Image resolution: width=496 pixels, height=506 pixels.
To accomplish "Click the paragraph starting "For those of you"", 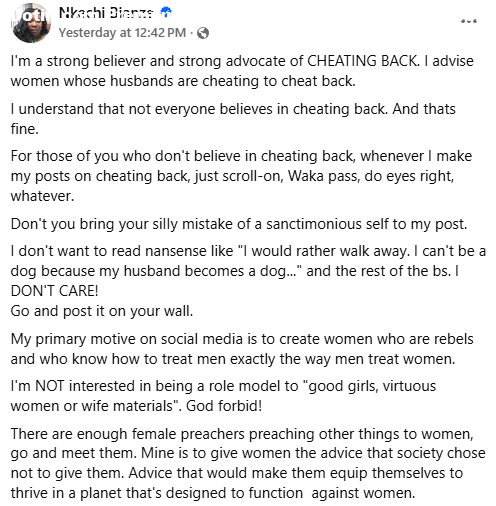I will tap(241, 176).
